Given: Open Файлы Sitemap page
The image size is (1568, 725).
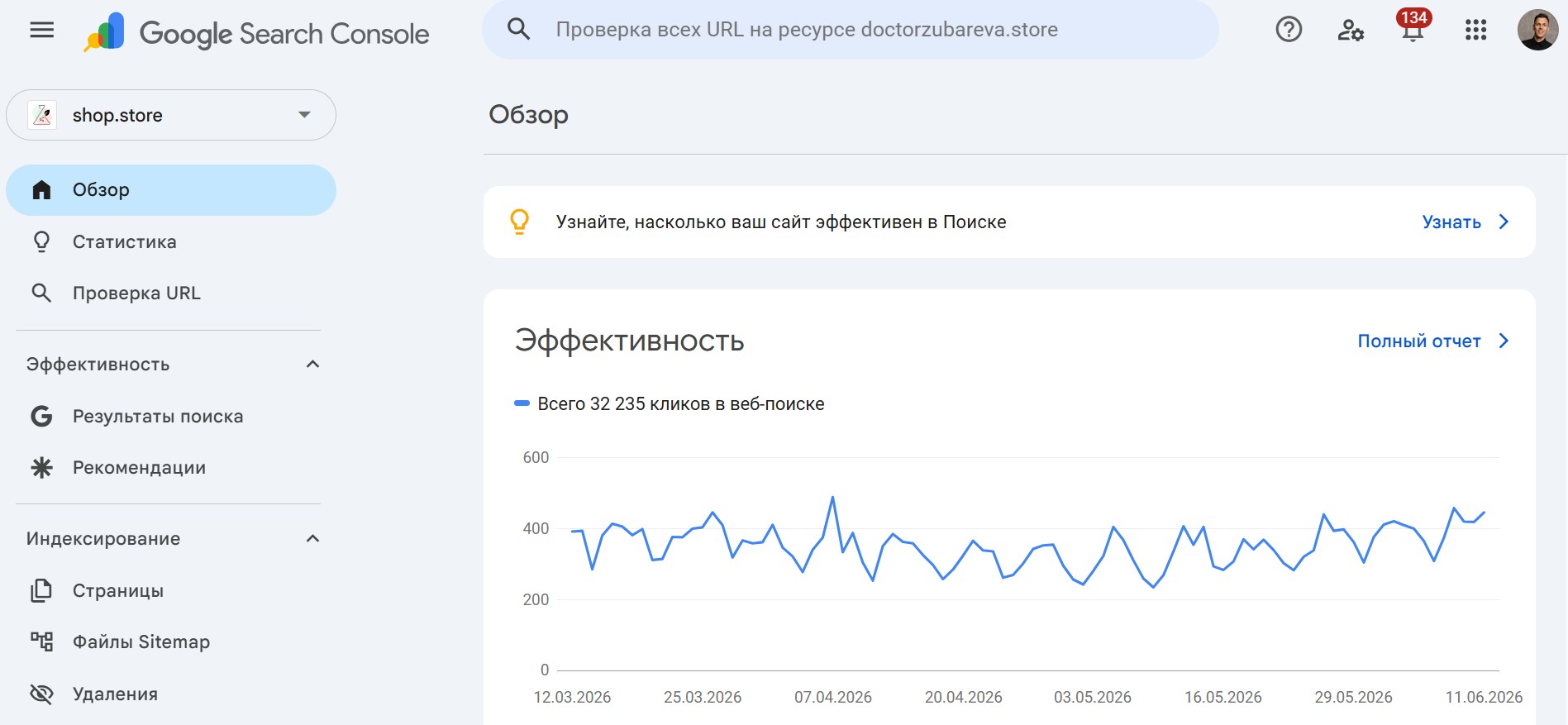Looking at the screenshot, I should pos(171,642).
